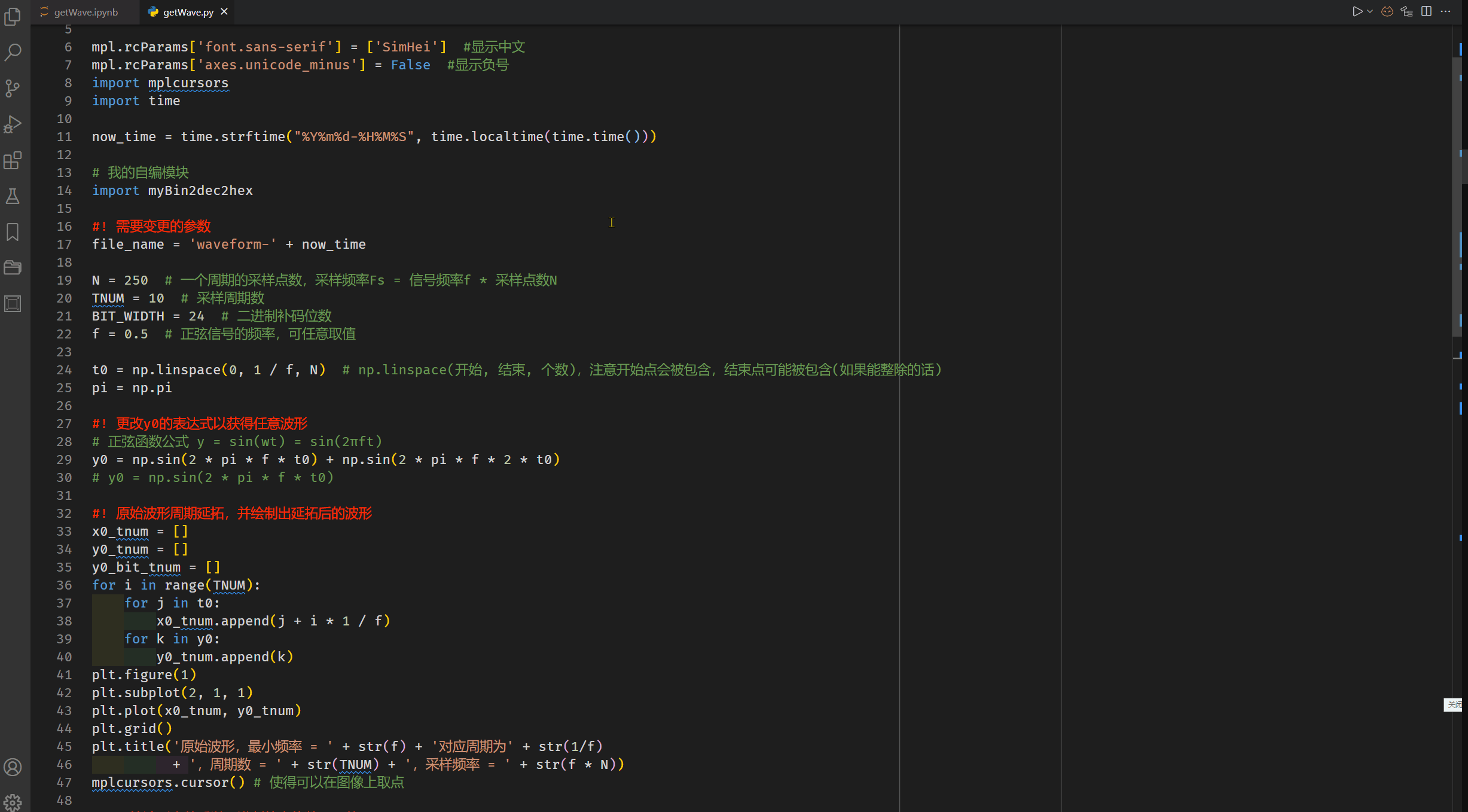
Task: Open the Search sidebar
Action: [13, 53]
